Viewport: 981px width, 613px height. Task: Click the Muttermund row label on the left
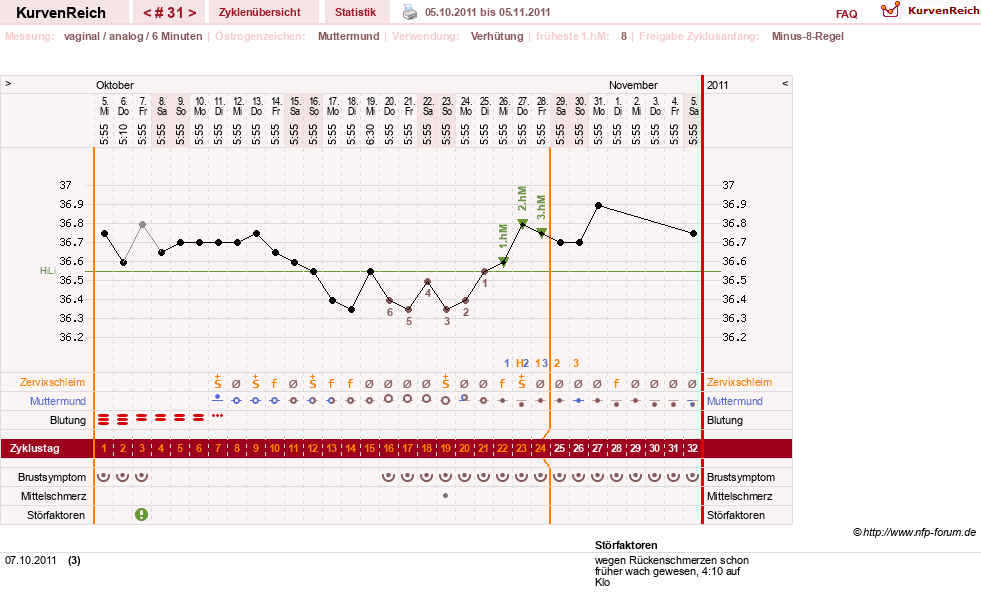pos(58,401)
